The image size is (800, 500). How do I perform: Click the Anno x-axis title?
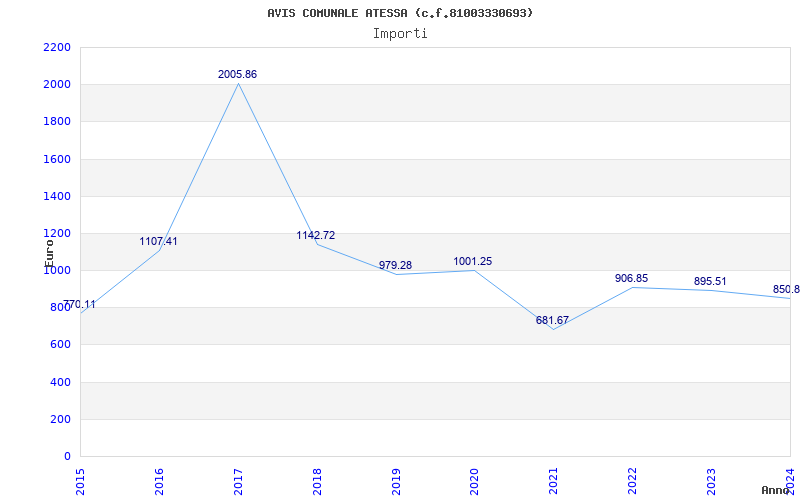(775, 490)
